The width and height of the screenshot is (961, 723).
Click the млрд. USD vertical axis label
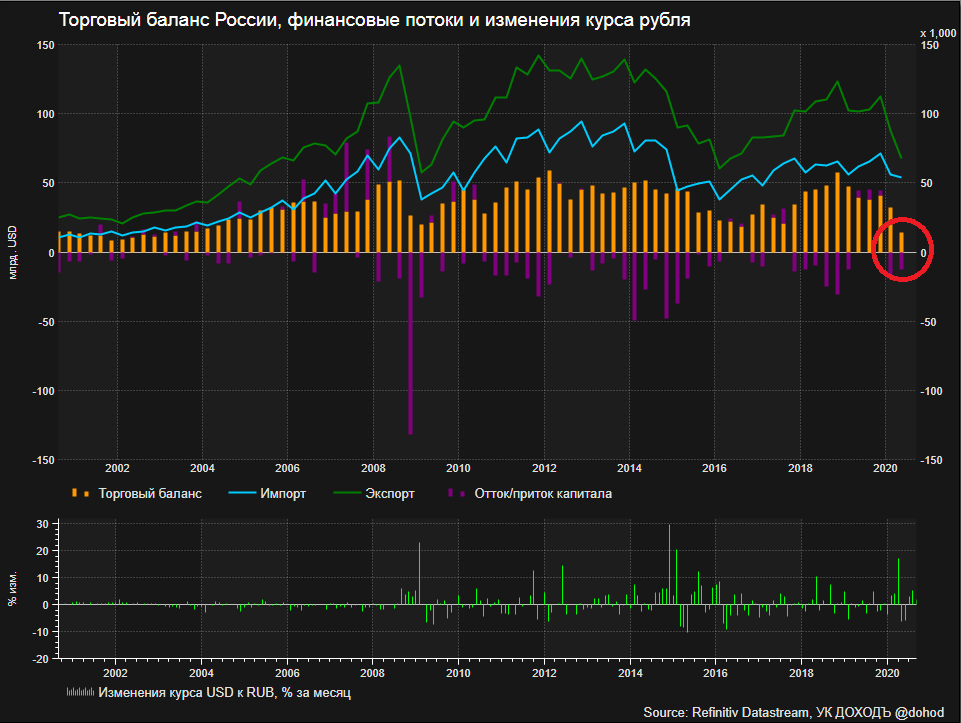point(13,253)
